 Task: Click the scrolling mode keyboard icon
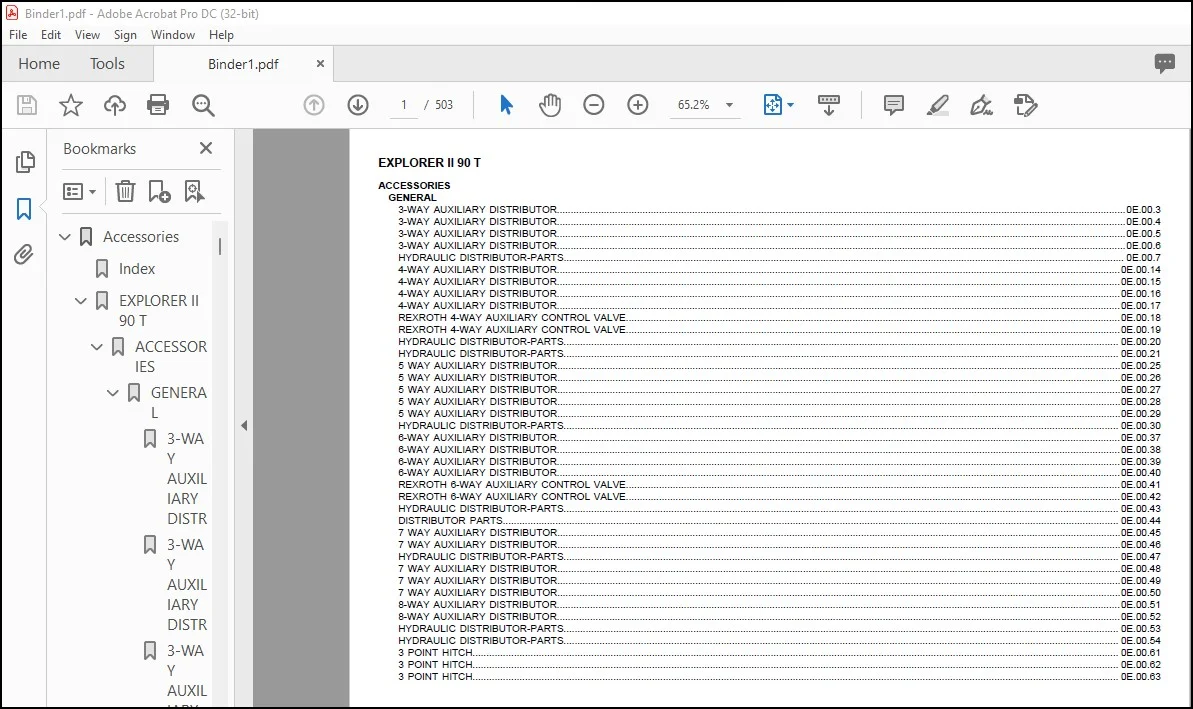tap(829, 105)
